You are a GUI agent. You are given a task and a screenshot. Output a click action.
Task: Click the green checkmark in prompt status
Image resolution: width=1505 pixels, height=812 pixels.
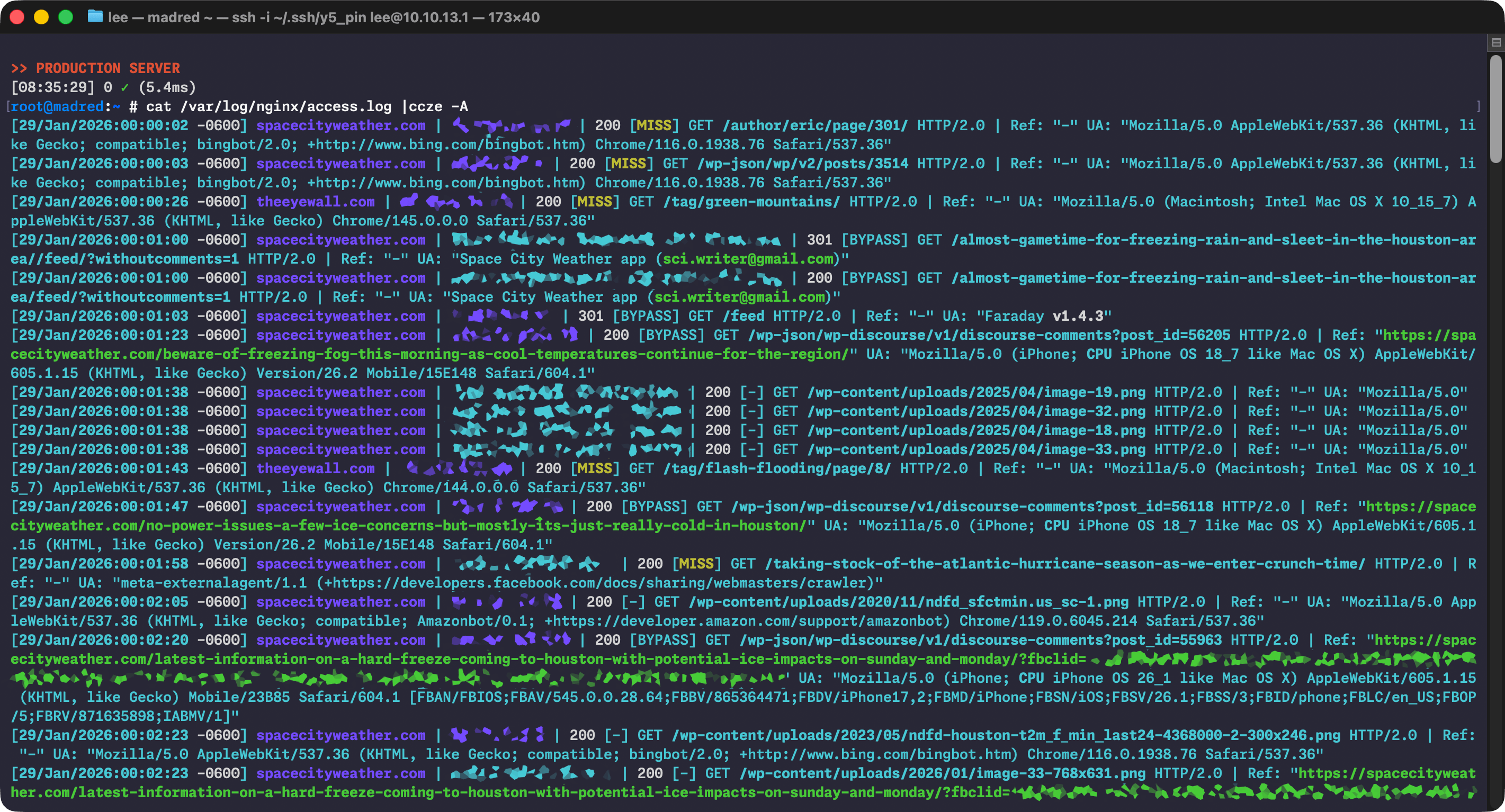(124, 88)
